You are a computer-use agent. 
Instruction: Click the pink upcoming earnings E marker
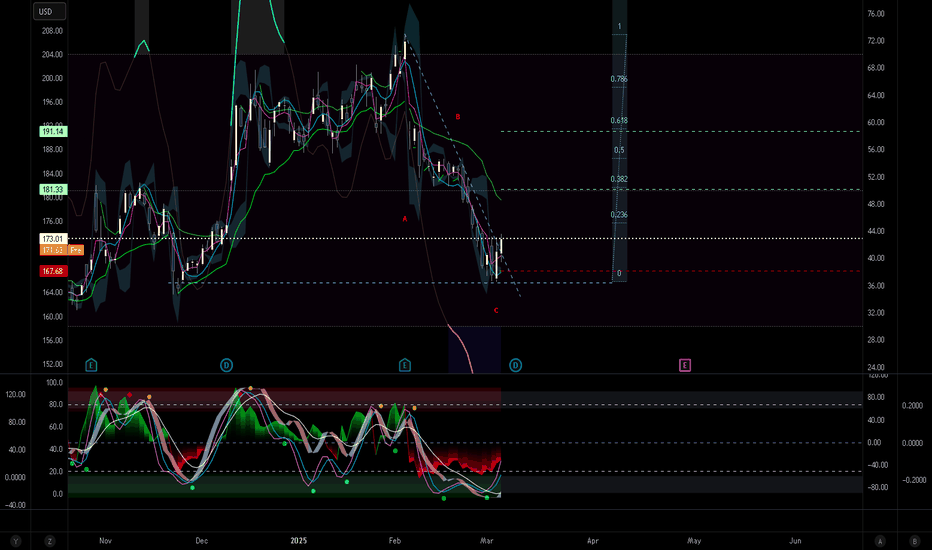coord(685,365)
